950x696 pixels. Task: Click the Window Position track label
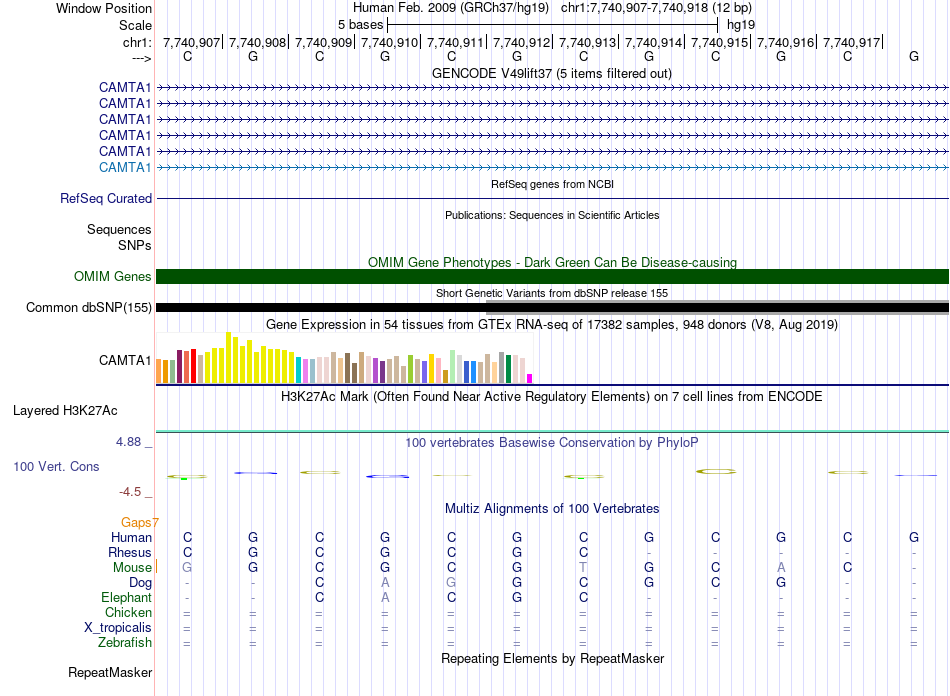pyautogui.click(x=104, y=8)
